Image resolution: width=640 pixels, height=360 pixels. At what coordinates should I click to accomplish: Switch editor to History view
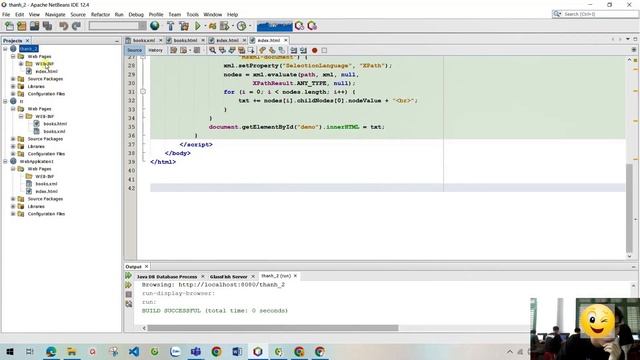coord(155,50)
